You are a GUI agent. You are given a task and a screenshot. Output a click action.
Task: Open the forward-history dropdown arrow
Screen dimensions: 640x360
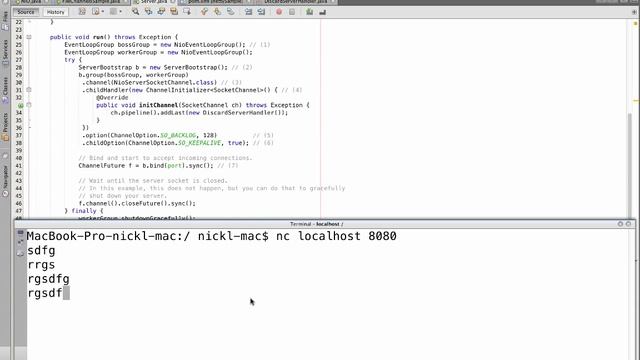(x=120, y=12)
